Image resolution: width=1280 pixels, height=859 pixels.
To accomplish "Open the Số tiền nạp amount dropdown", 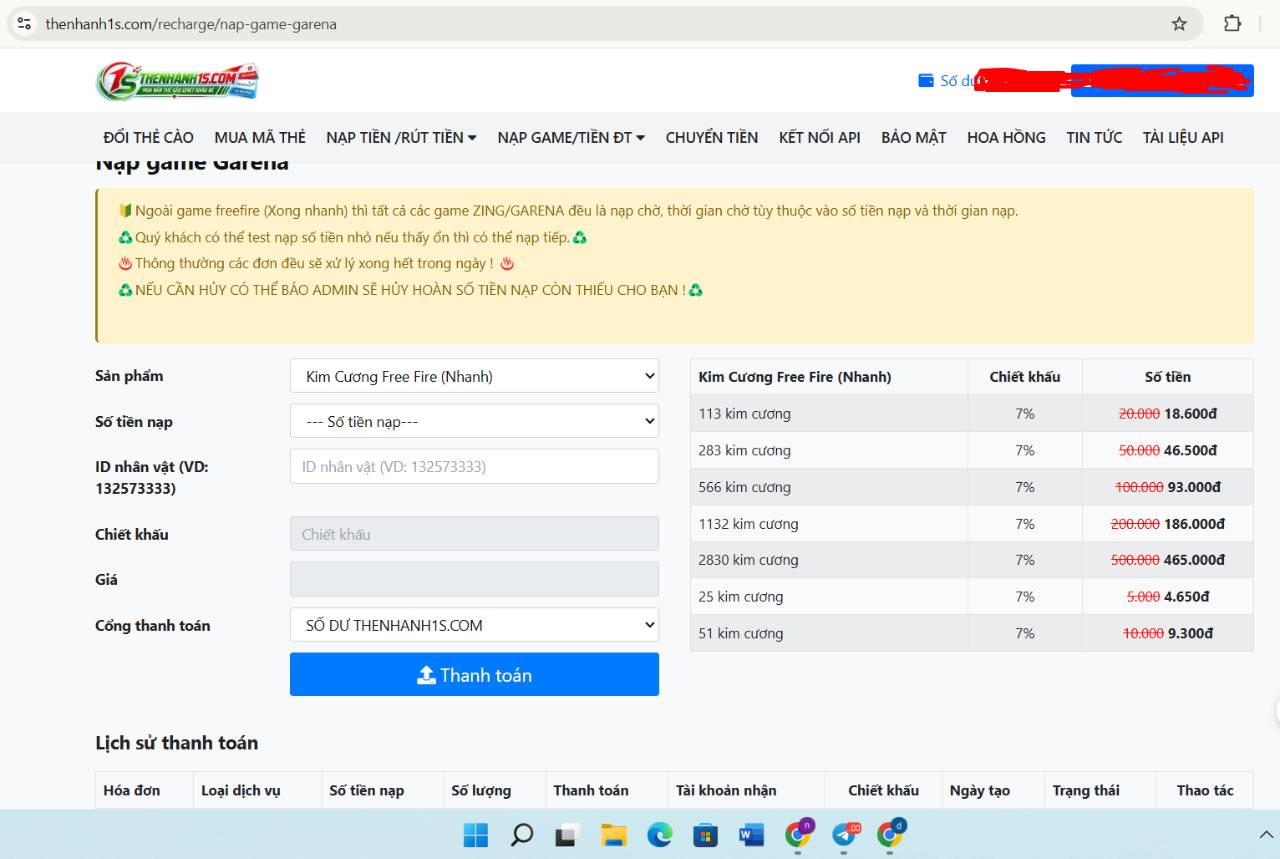I will click(474, 421).
